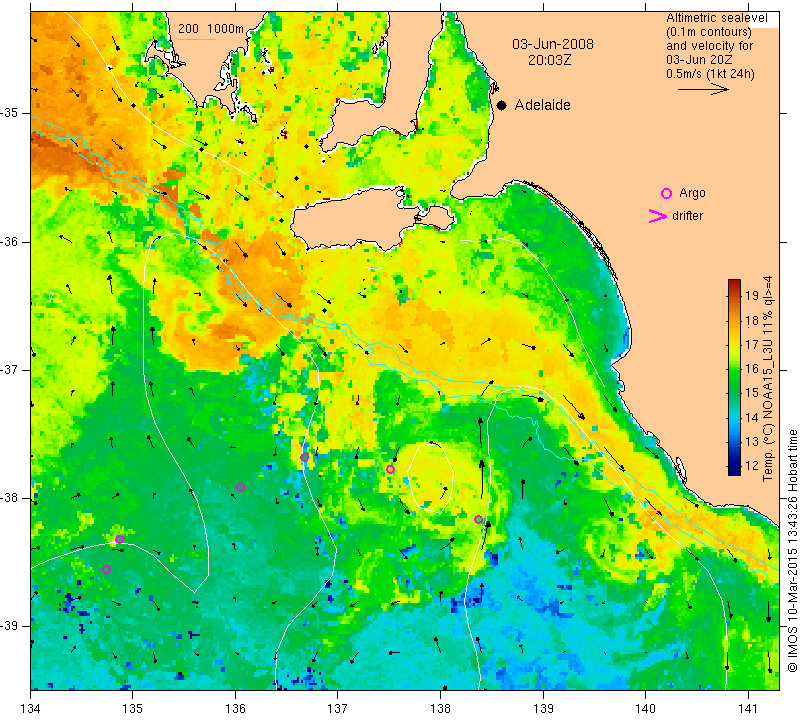This screenshot has height=720, width=800.
Task: Click the 134 longitude axis label
Action: (x=31, y=708)
